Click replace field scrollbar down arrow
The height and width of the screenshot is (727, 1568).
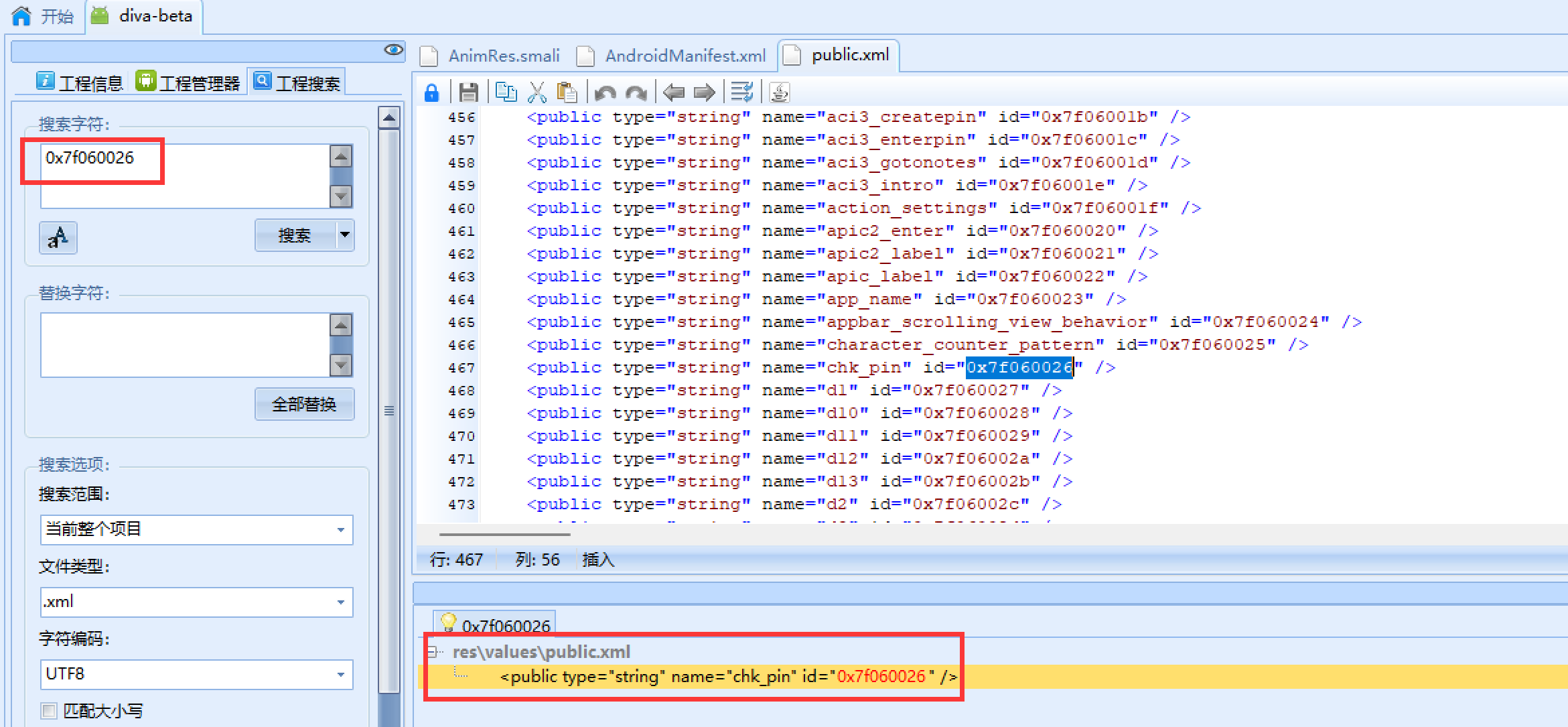coord(341,365)
